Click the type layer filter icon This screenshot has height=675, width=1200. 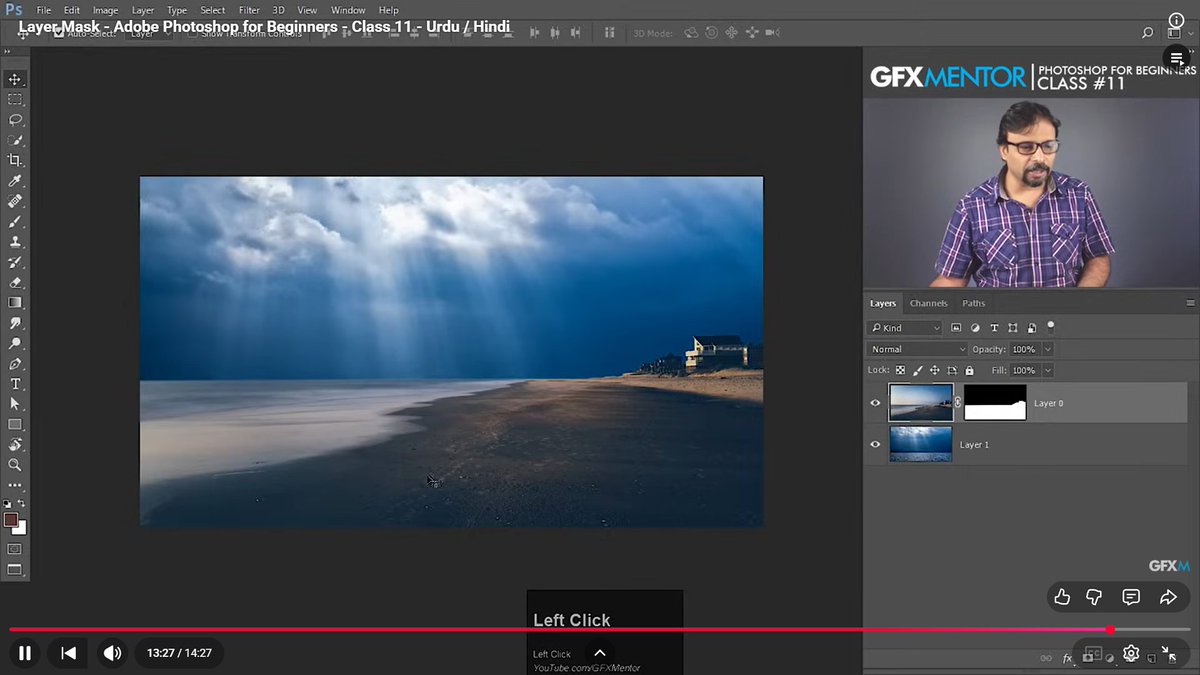point(994,328)
